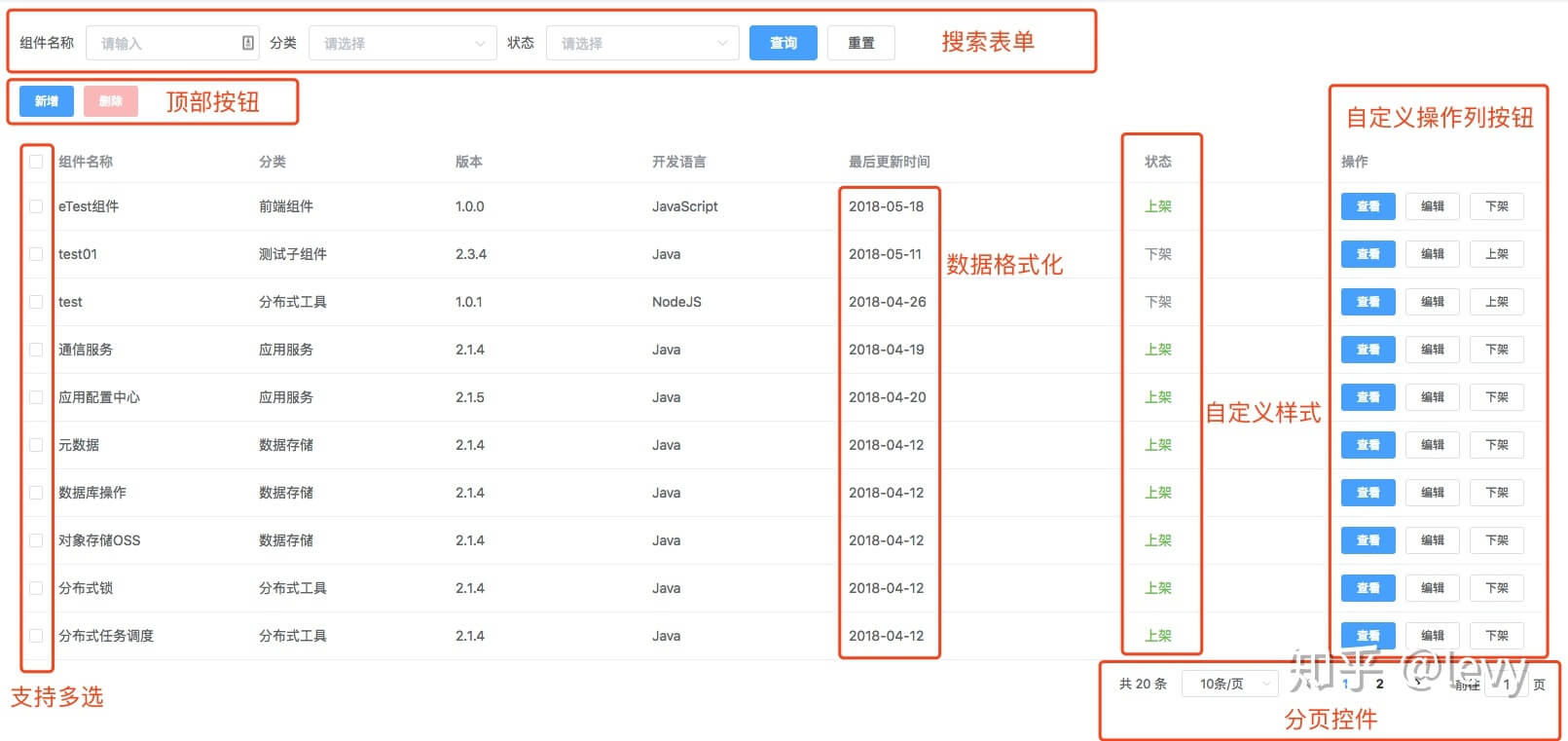Focus the 组件名称 text input
1568x741 pixels.
point(172,43)
